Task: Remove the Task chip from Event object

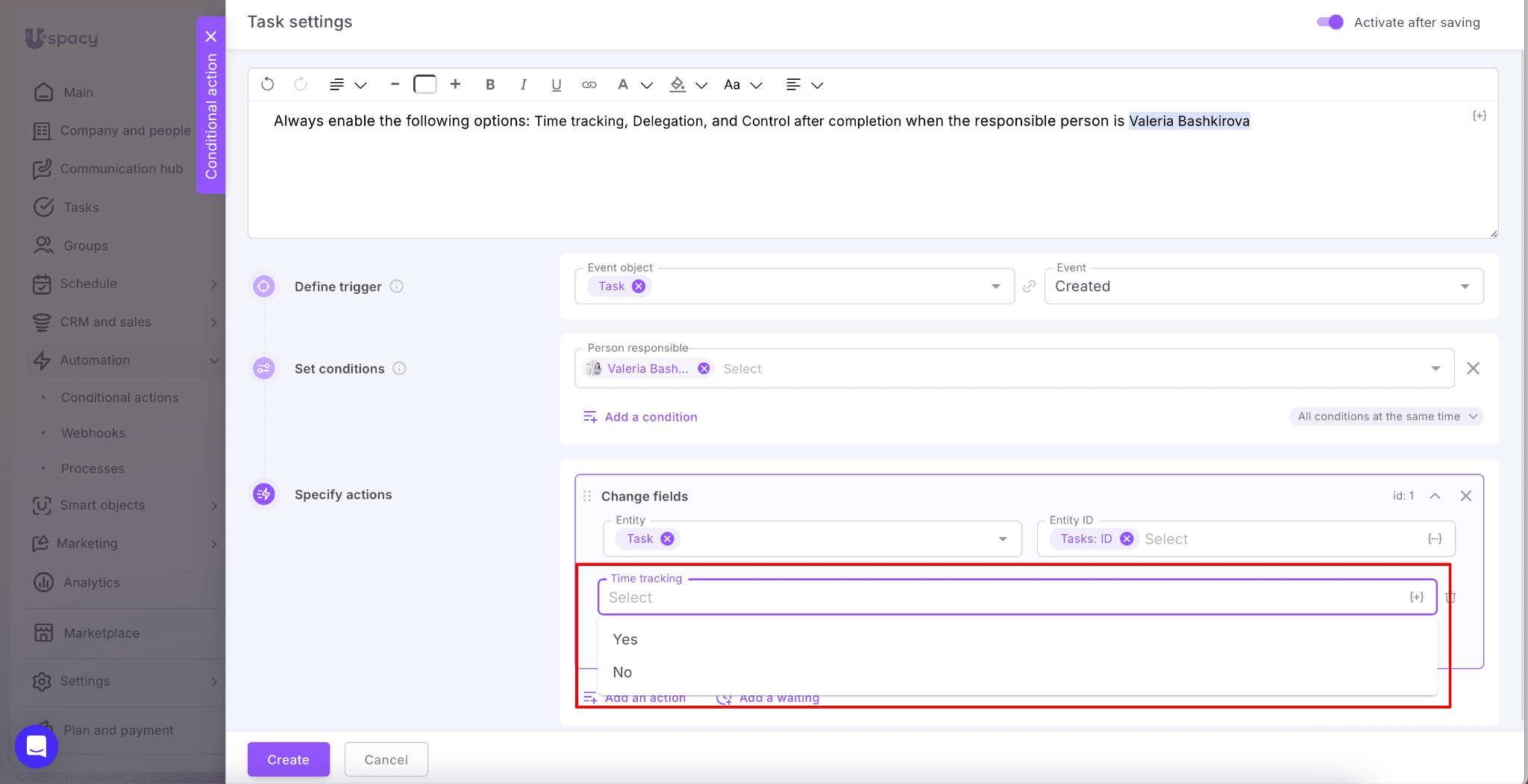Action: click(x=639, y=286)
